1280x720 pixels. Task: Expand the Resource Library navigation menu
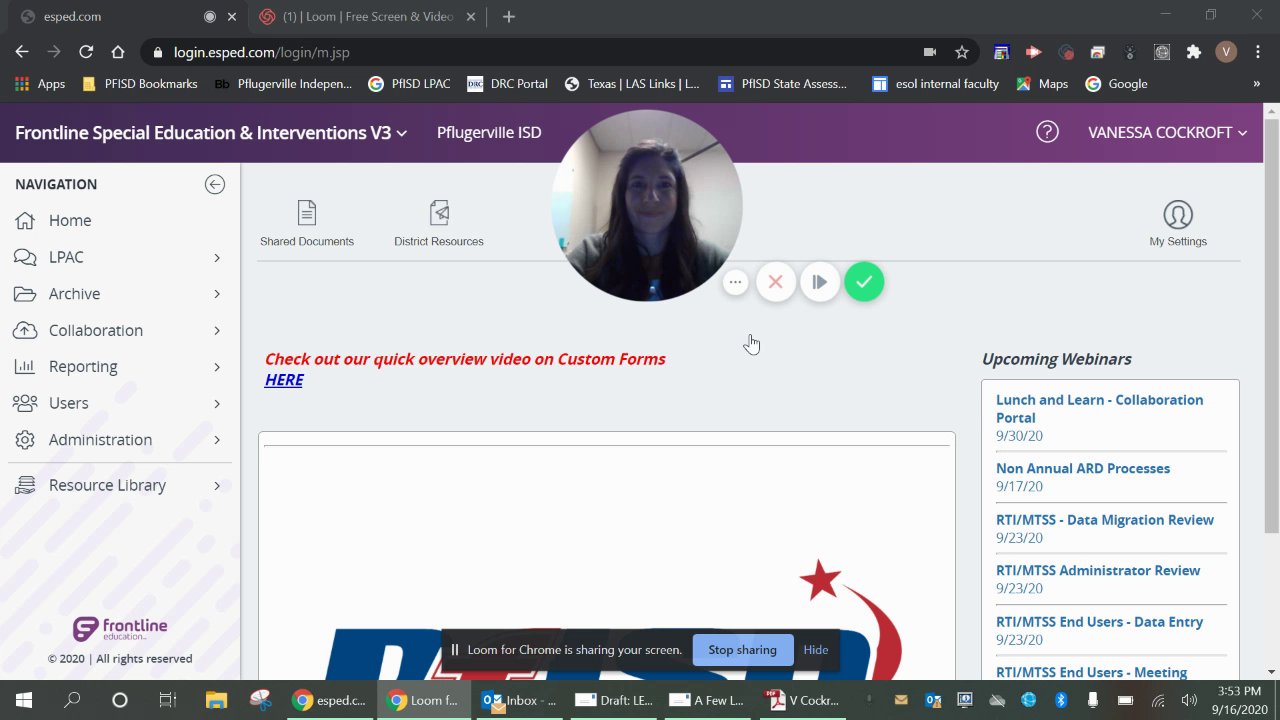(120, 485)
